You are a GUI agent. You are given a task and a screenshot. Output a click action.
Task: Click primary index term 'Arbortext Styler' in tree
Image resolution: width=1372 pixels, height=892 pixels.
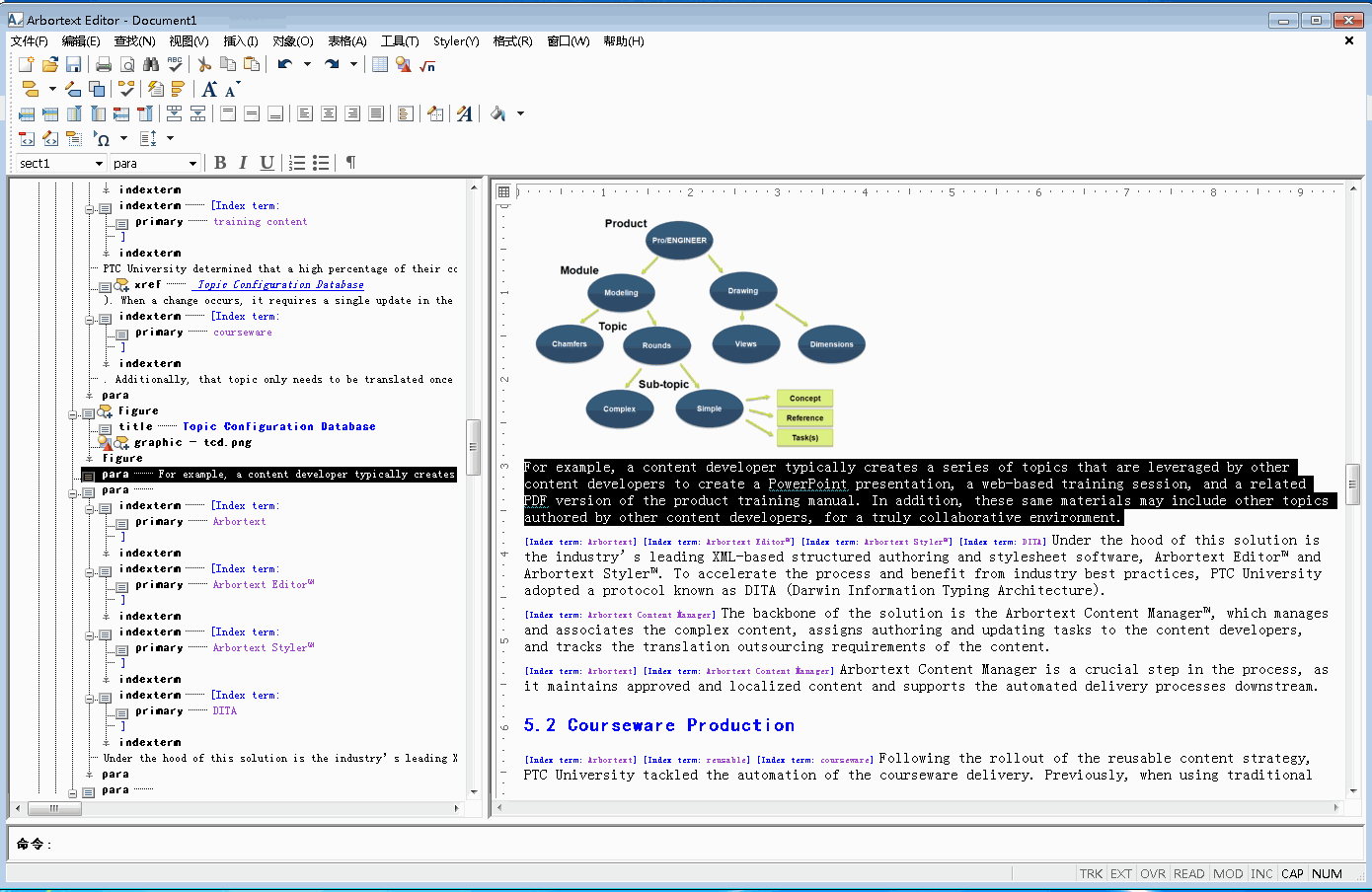tap(264, 648)
